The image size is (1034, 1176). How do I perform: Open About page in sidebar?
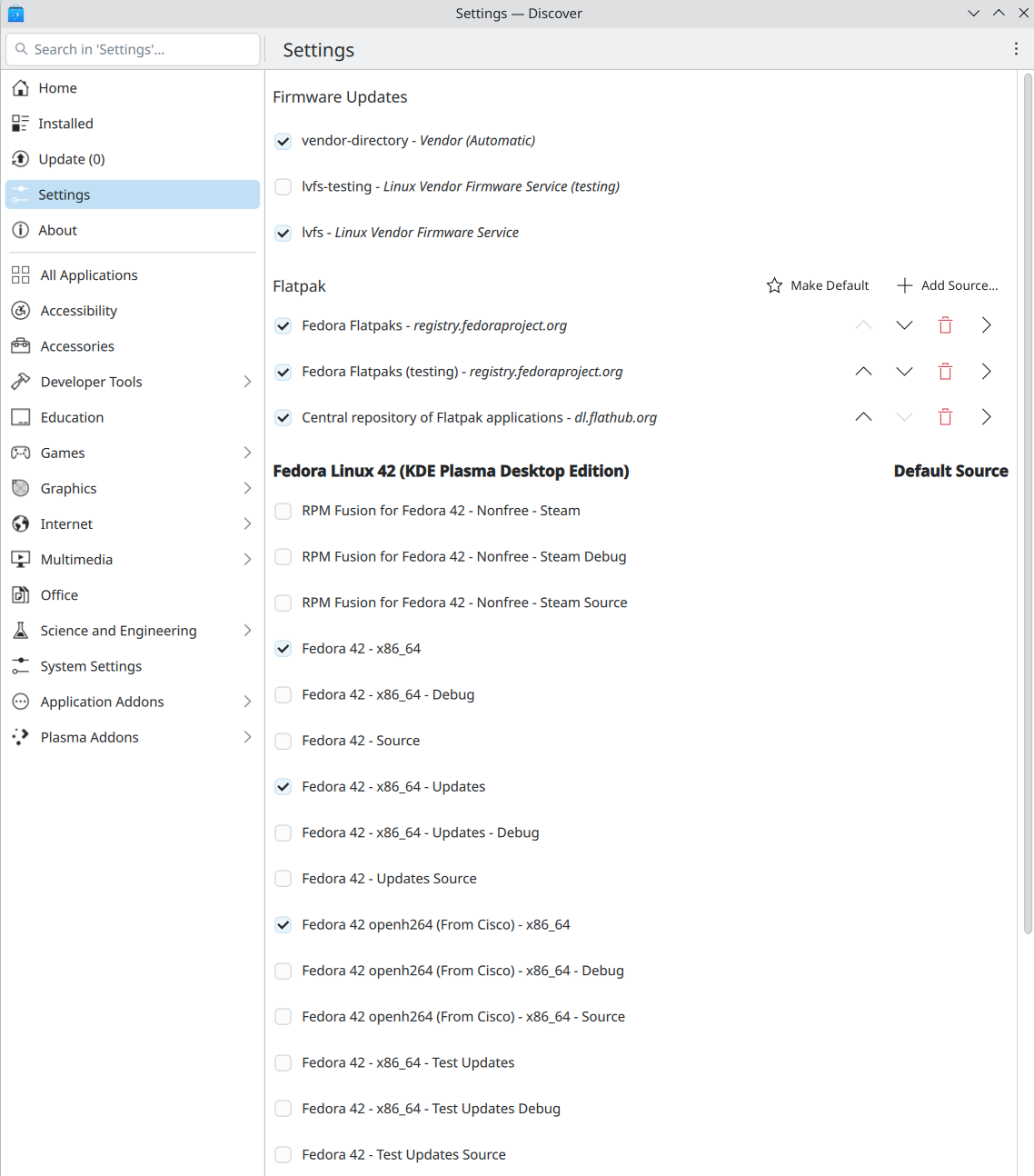(x=133, y=230)
